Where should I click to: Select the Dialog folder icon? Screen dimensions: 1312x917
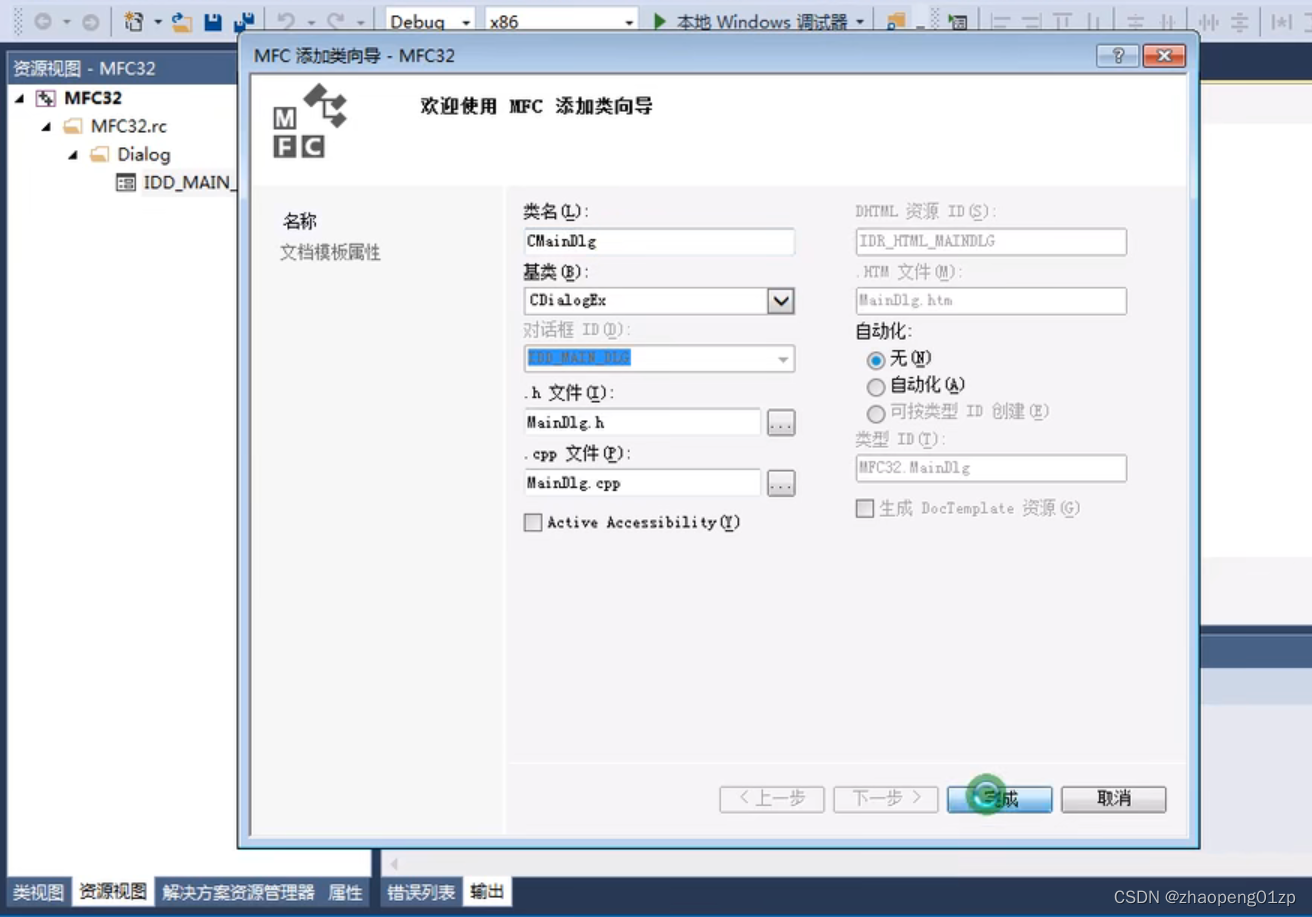[x=99, y=154]
